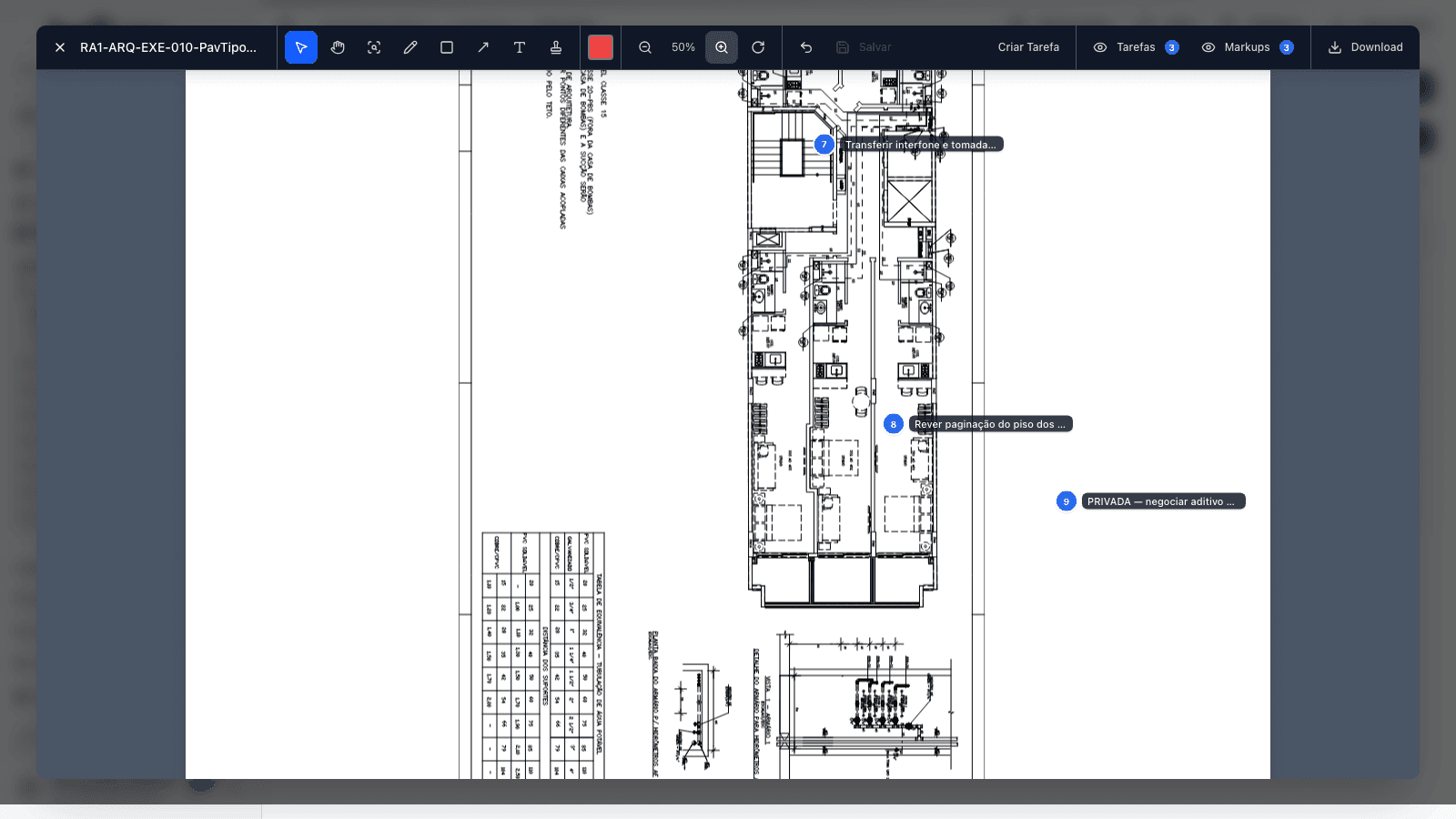Choose the area capture tool
This screenshot has height=819, width=1456.
pyautogui.click(x=374, y=47)
